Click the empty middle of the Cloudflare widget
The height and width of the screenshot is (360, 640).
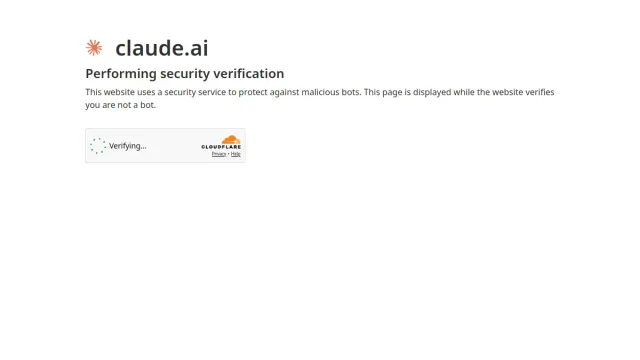(173, 146)
